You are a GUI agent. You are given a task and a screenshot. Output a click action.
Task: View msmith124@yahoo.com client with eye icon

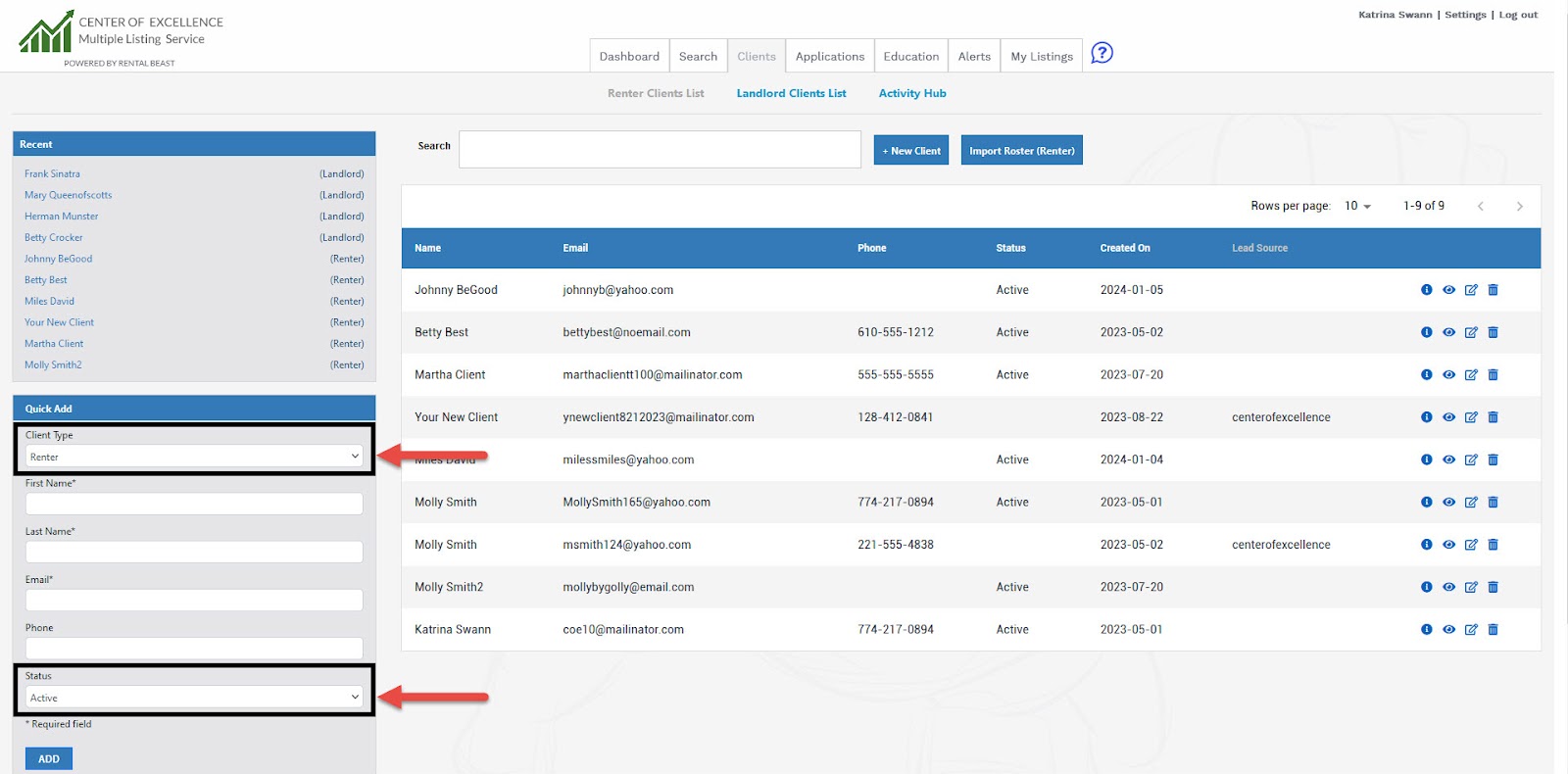tap(1448, 545)
